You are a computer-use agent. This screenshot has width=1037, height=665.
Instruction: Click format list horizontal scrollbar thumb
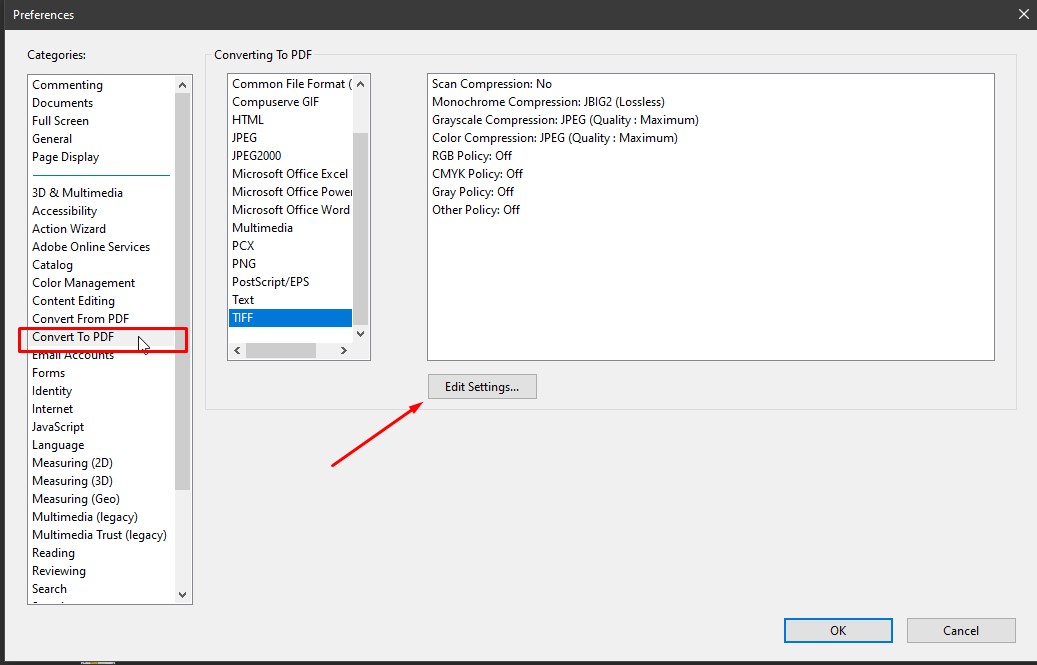pyautogui.click(x=280, y=350)
